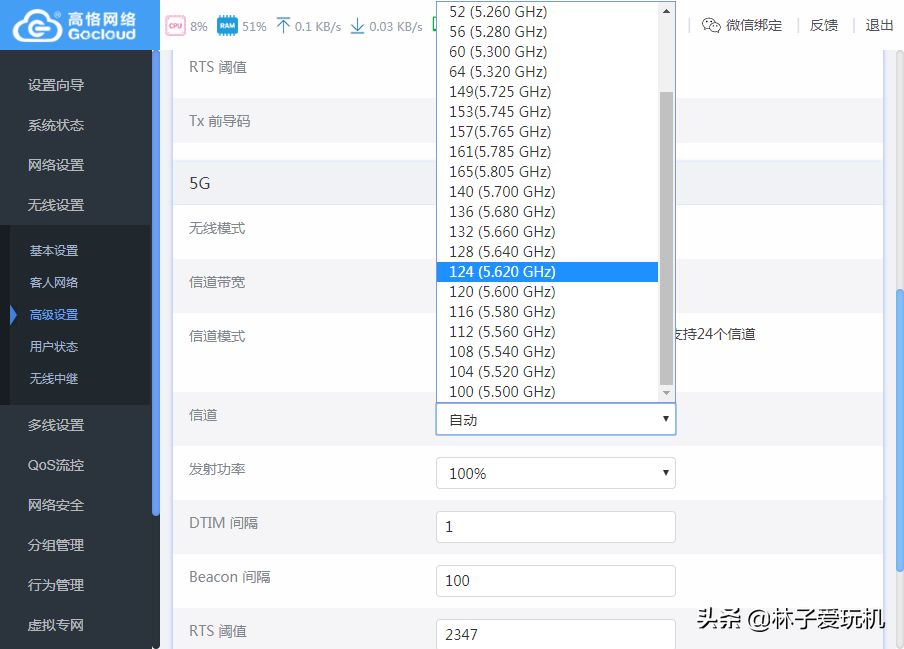Click the WeChat icon beside 微信绑定
Screen dimensions: 904x649
[x=711, y=25]
